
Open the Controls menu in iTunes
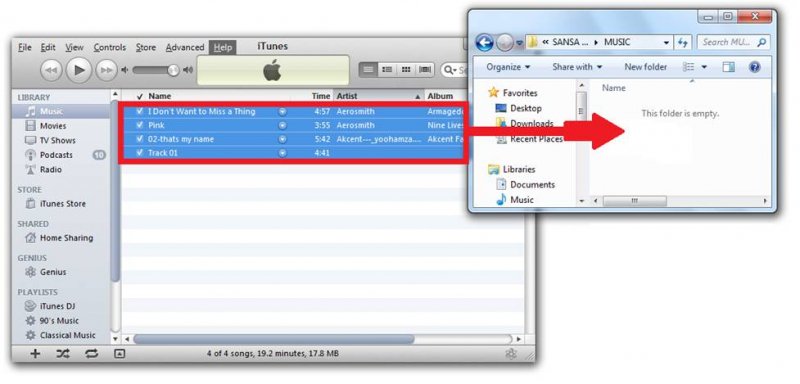[x=110, y=47]
